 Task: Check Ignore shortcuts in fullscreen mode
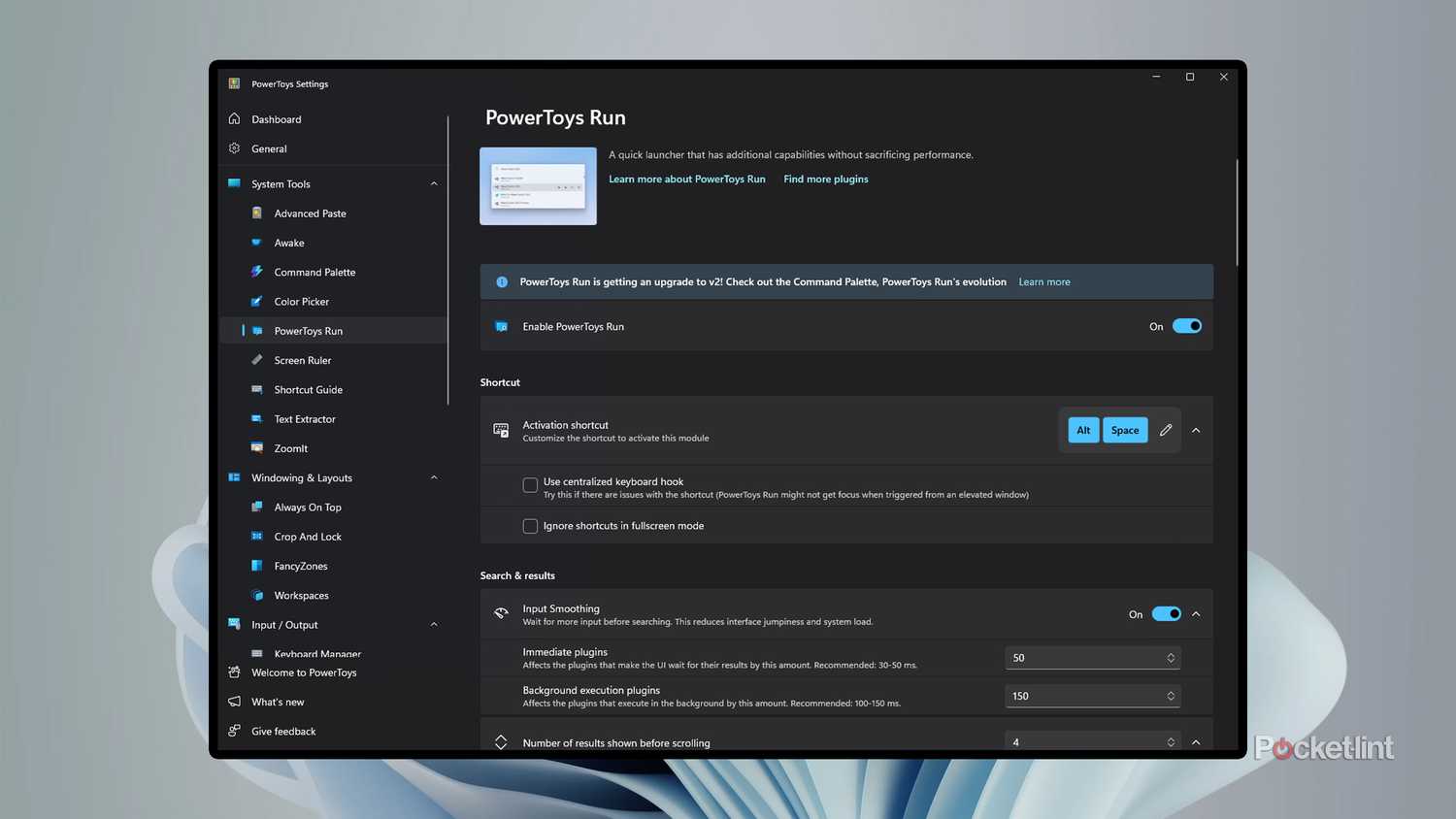[530, 525]
